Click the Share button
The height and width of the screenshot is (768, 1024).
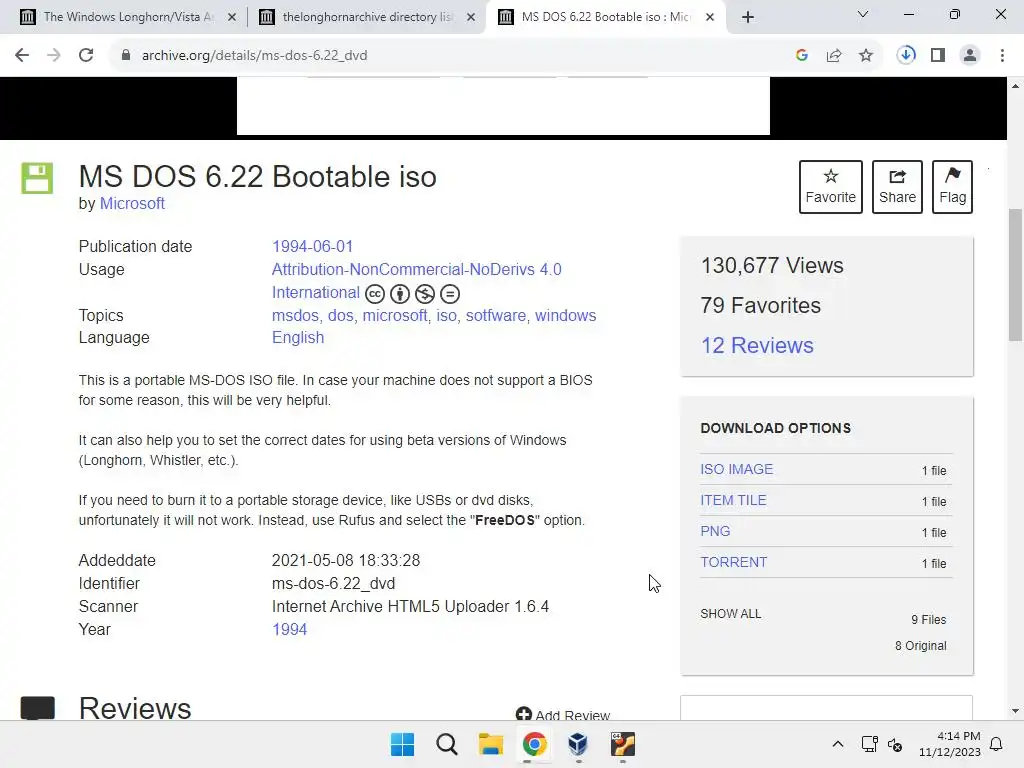pos(897,187)
